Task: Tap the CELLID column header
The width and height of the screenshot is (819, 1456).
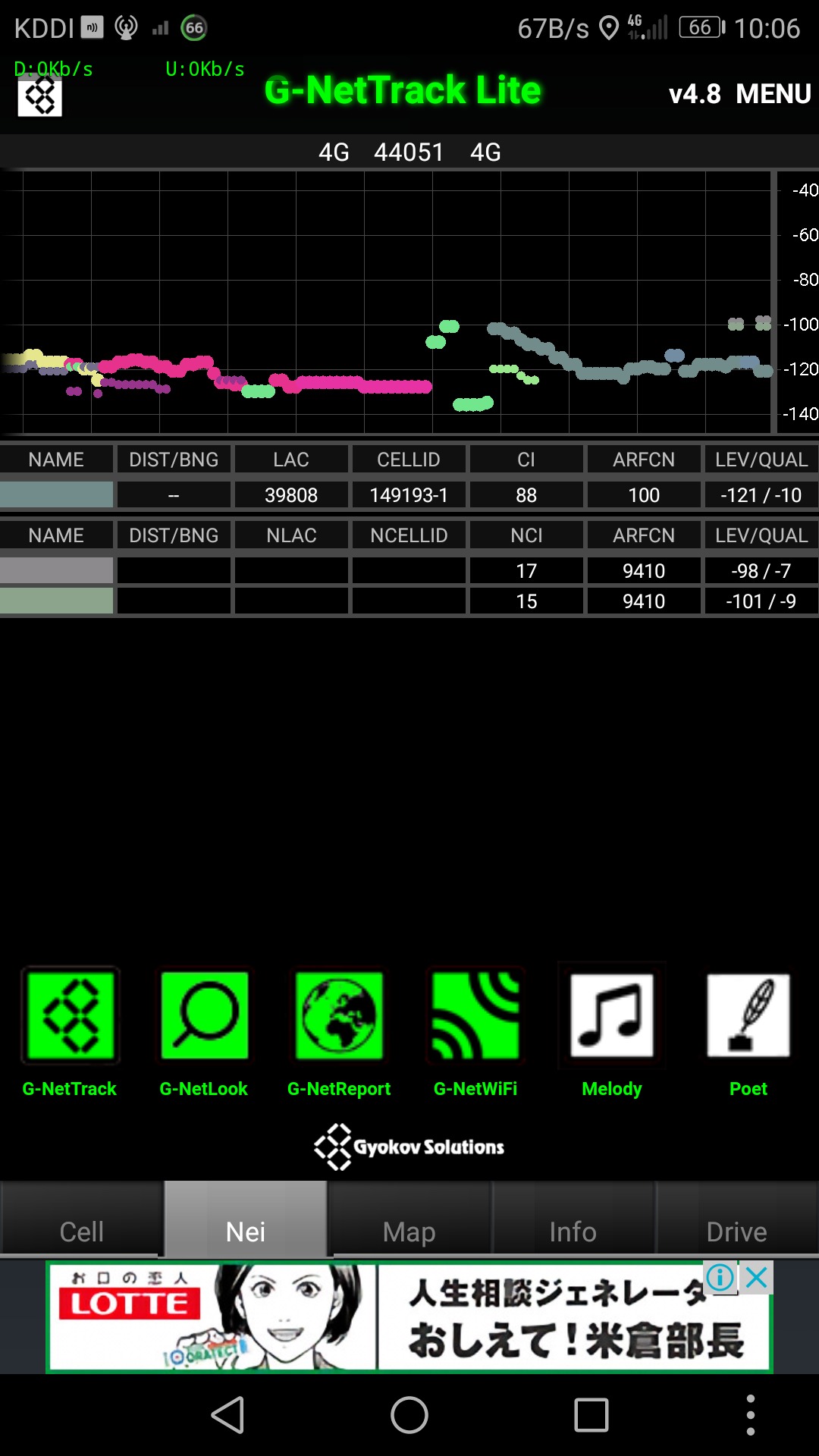Action: (x=409, y=460)
